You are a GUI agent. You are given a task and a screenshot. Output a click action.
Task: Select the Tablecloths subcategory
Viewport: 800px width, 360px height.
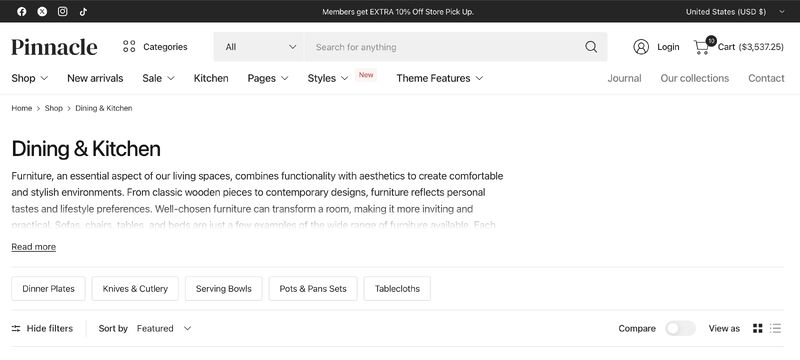(x=397, y=289)
